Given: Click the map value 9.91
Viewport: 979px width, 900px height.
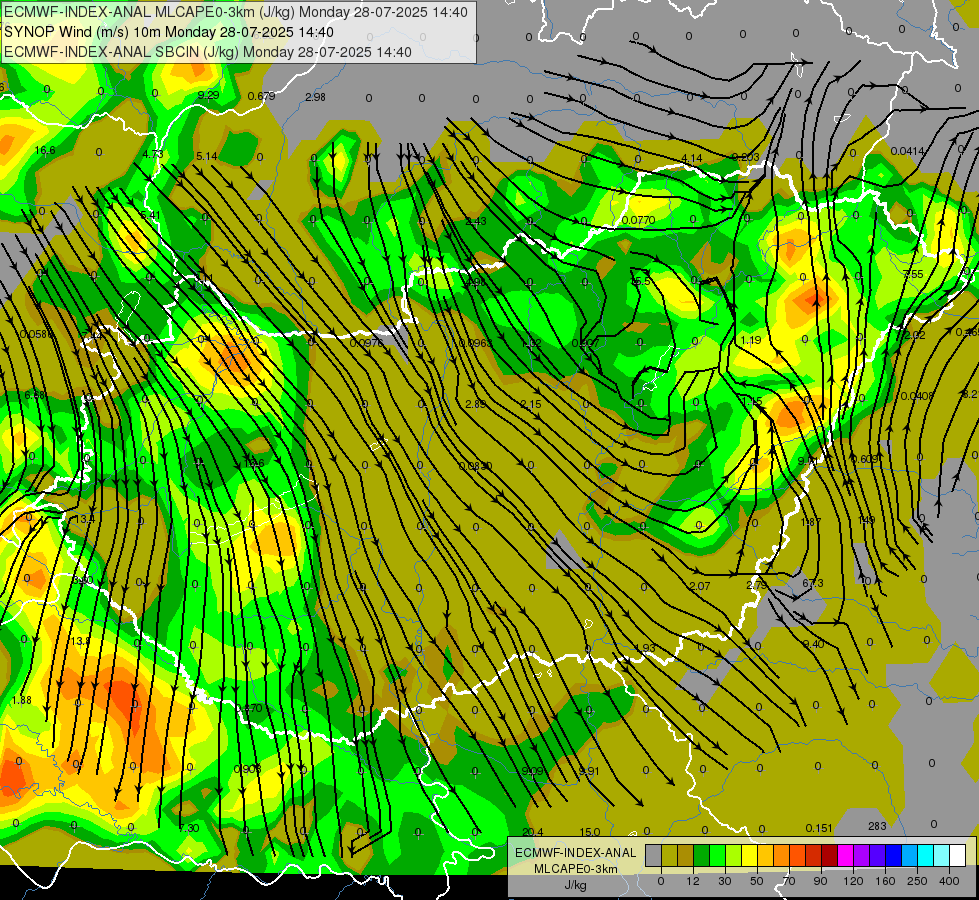Looking at the screenshot, I should coord(588,771).
